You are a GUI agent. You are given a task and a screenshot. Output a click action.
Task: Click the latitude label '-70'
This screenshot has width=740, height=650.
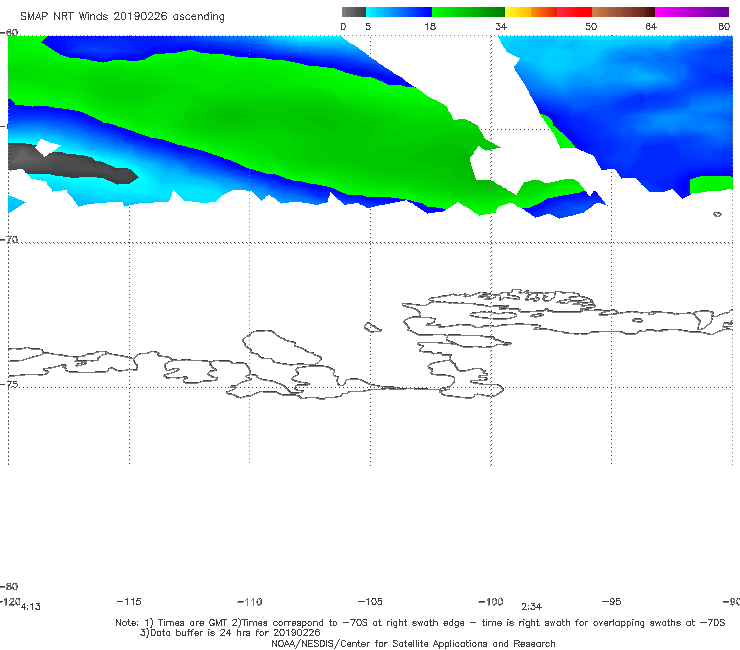point(9,240)
